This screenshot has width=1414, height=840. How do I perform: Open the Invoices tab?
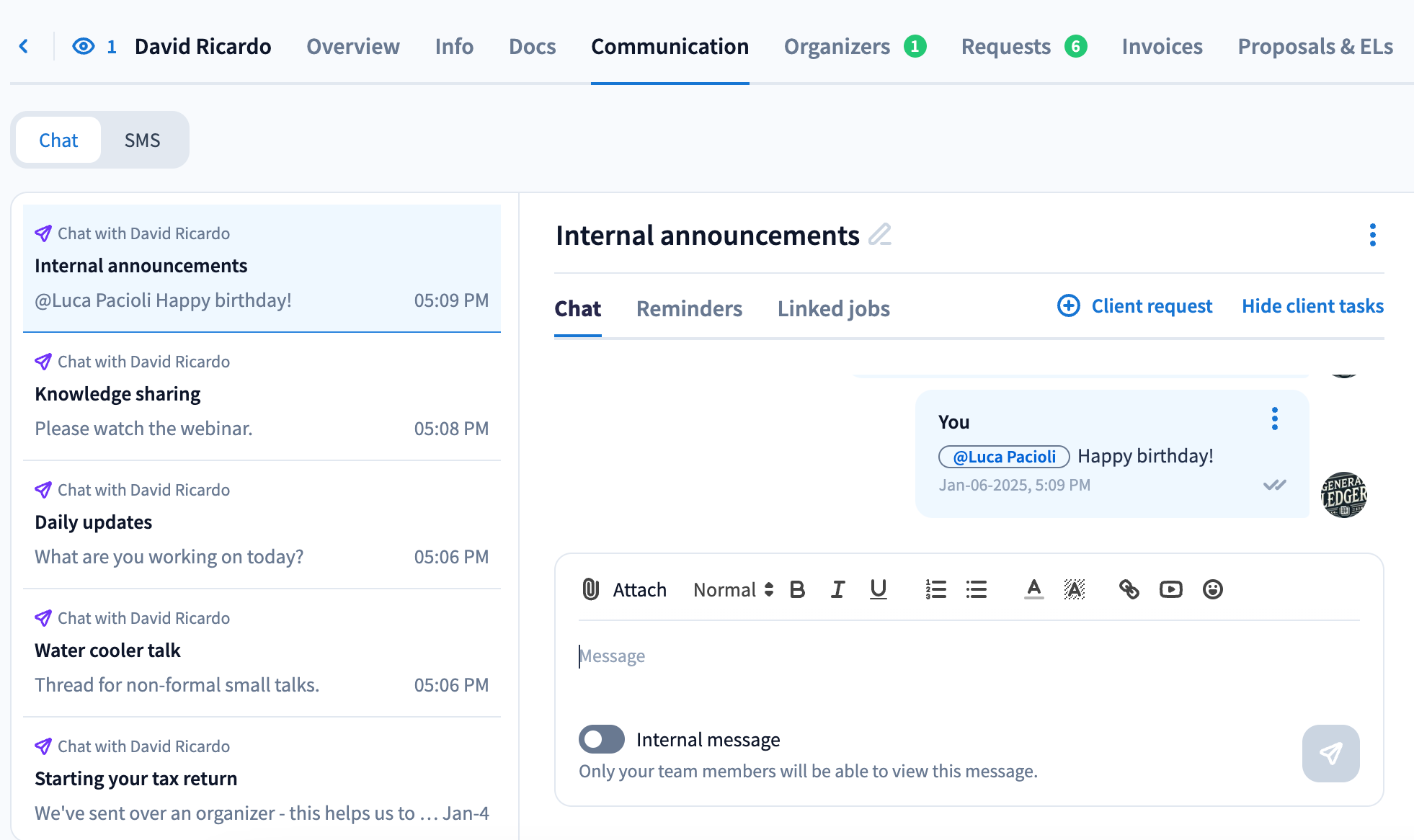pos(1162,46)
